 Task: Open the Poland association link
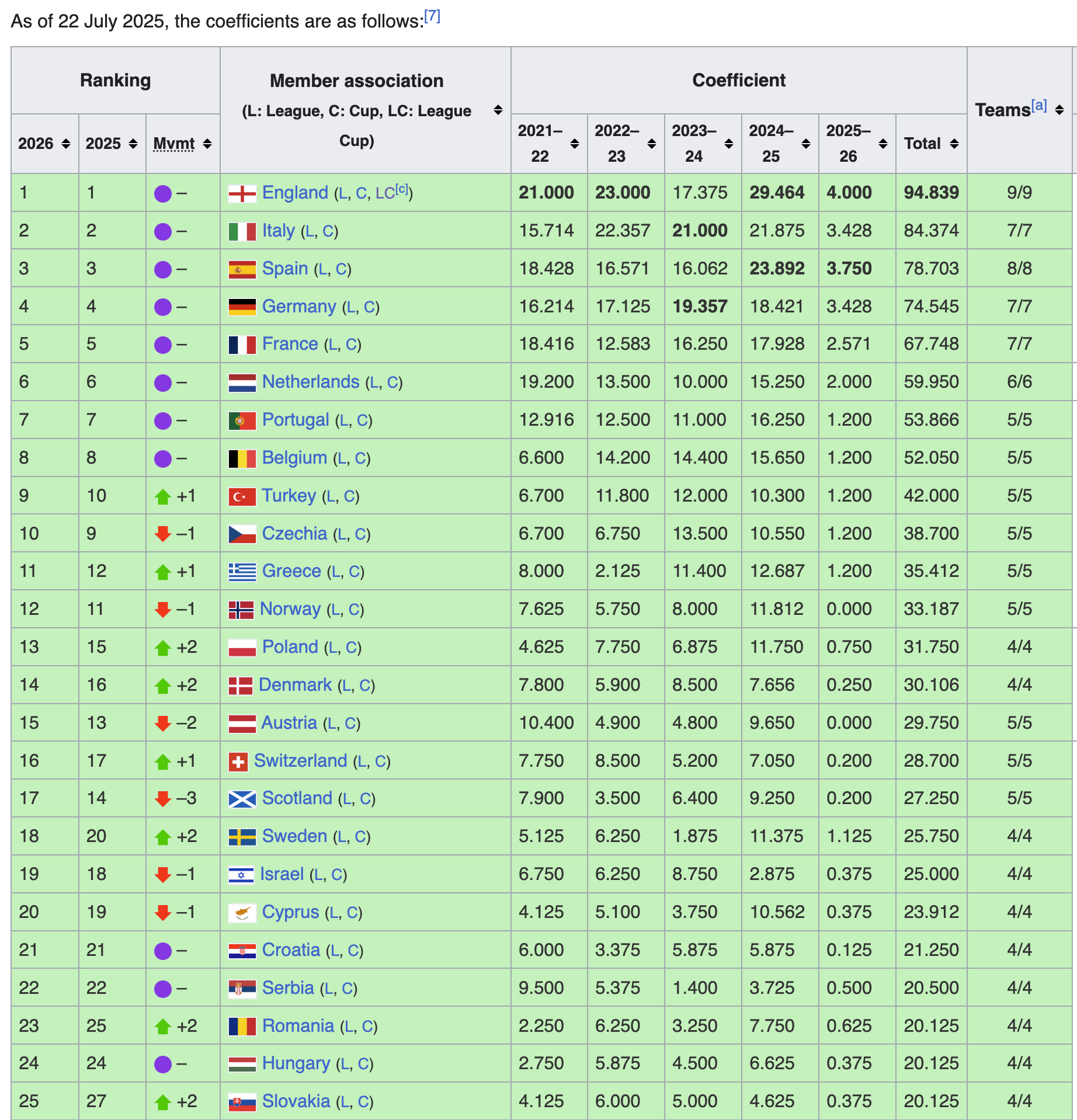pos(290,647)
